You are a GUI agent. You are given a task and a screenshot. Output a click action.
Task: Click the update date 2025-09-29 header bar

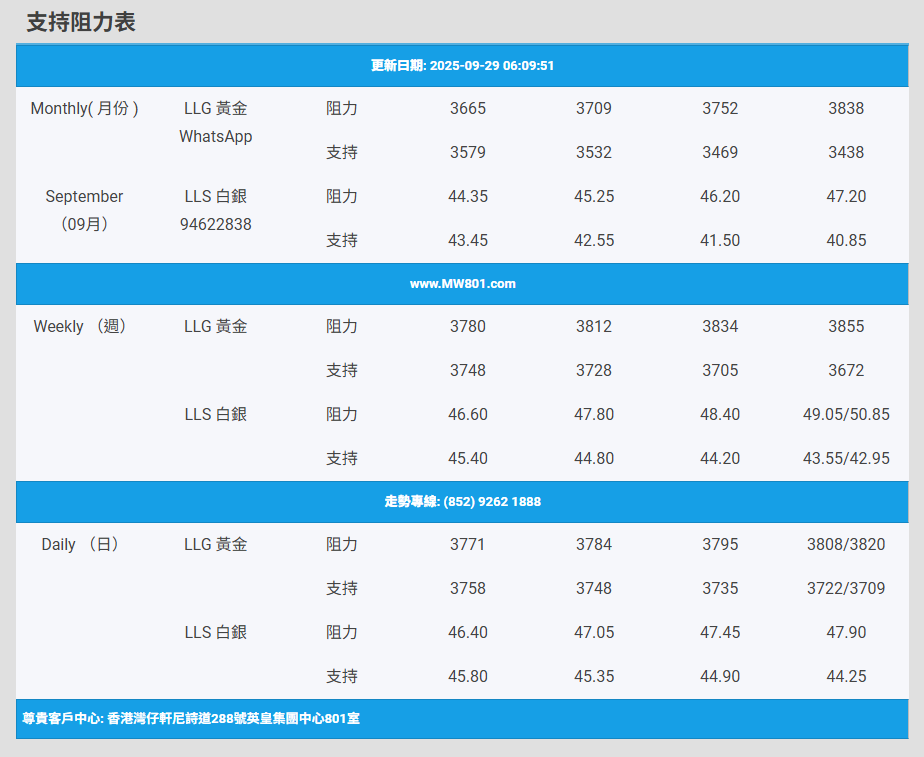coord(462,66)
